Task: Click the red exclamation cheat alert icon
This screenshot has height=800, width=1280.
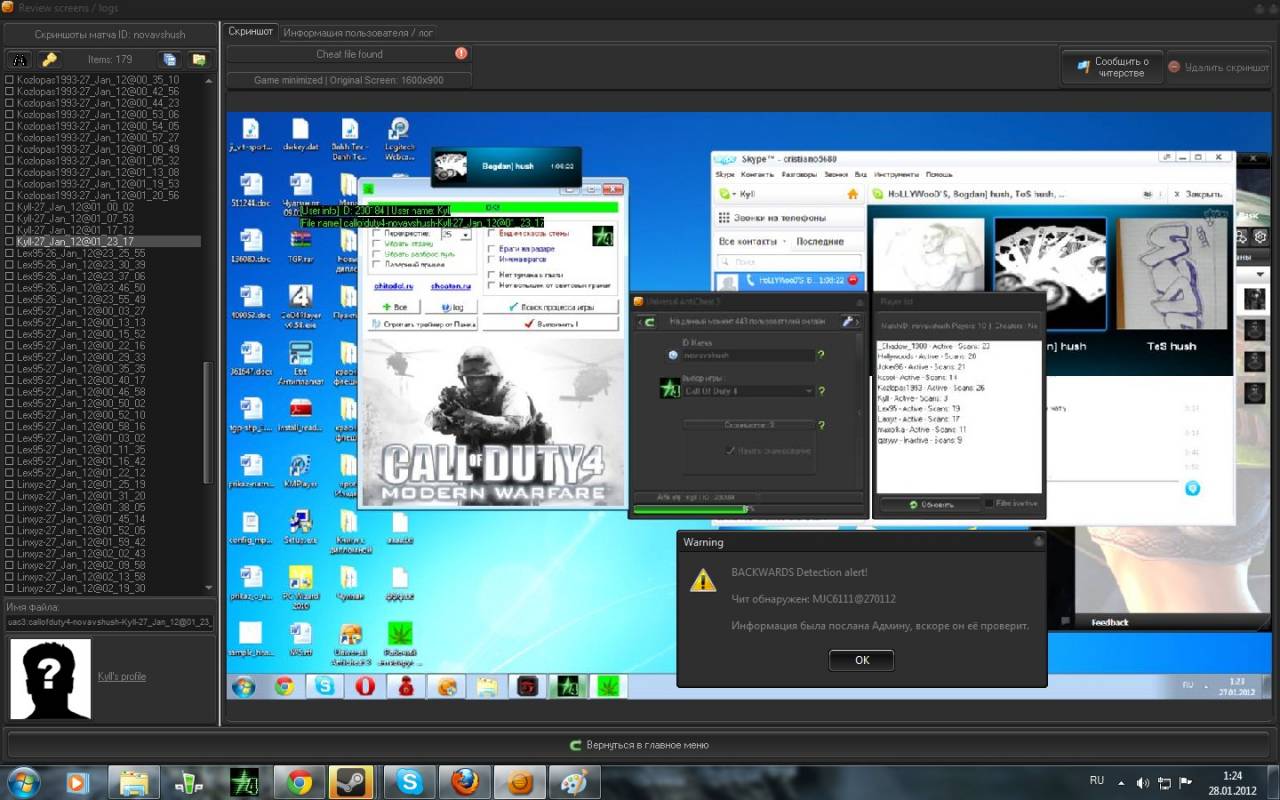Action: (x=461, y=54)
